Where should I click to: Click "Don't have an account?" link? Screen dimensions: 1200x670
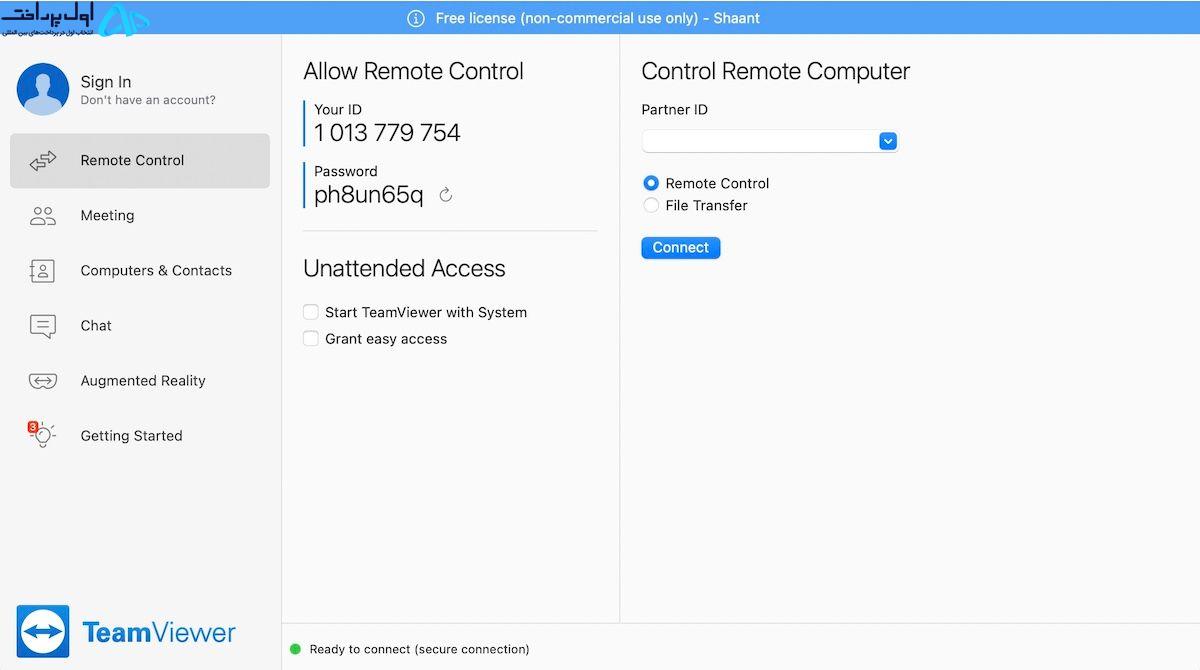pyautogui.click(x=148, y=101)
